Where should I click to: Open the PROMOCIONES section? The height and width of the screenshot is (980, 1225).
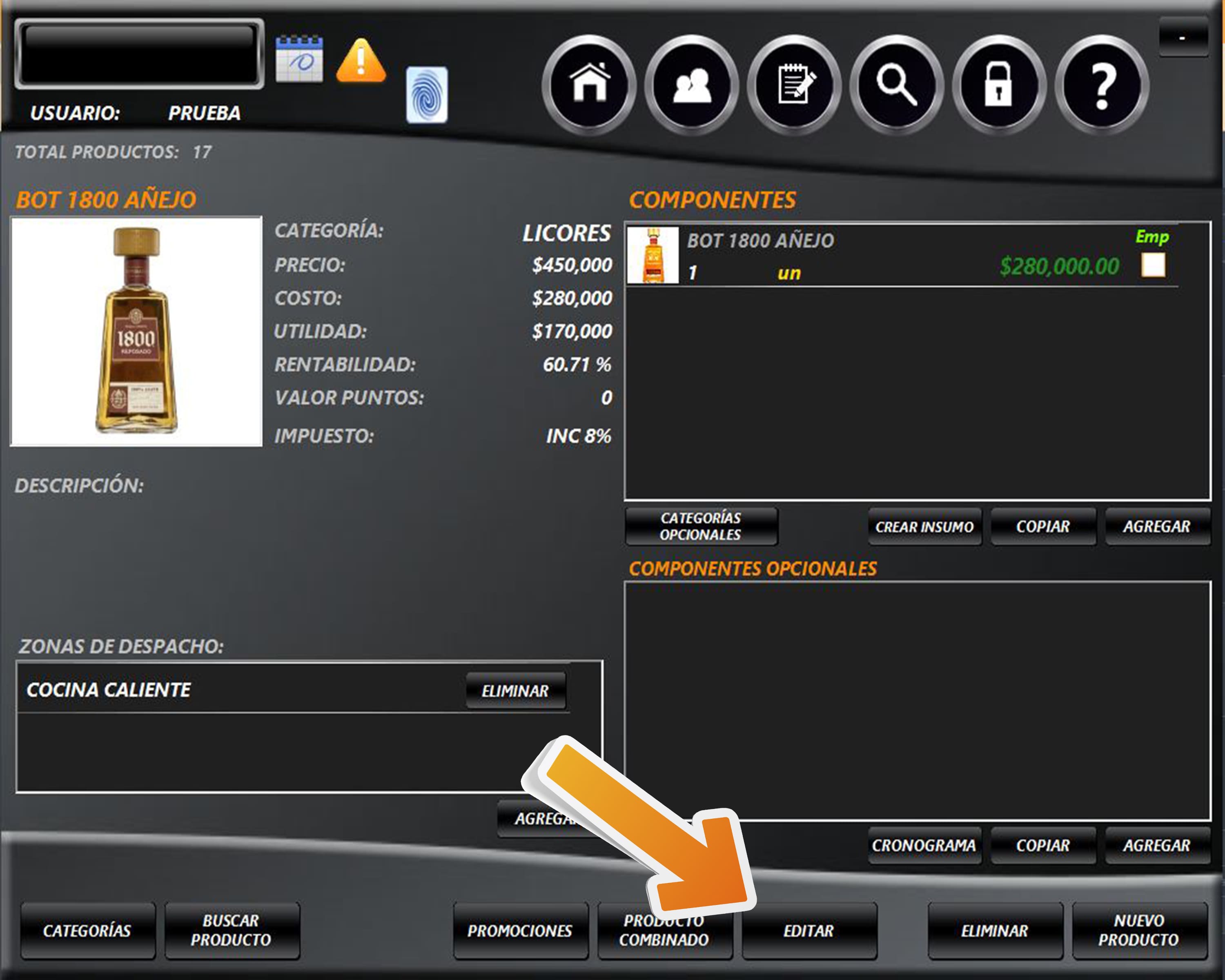[x=520, y=931]
